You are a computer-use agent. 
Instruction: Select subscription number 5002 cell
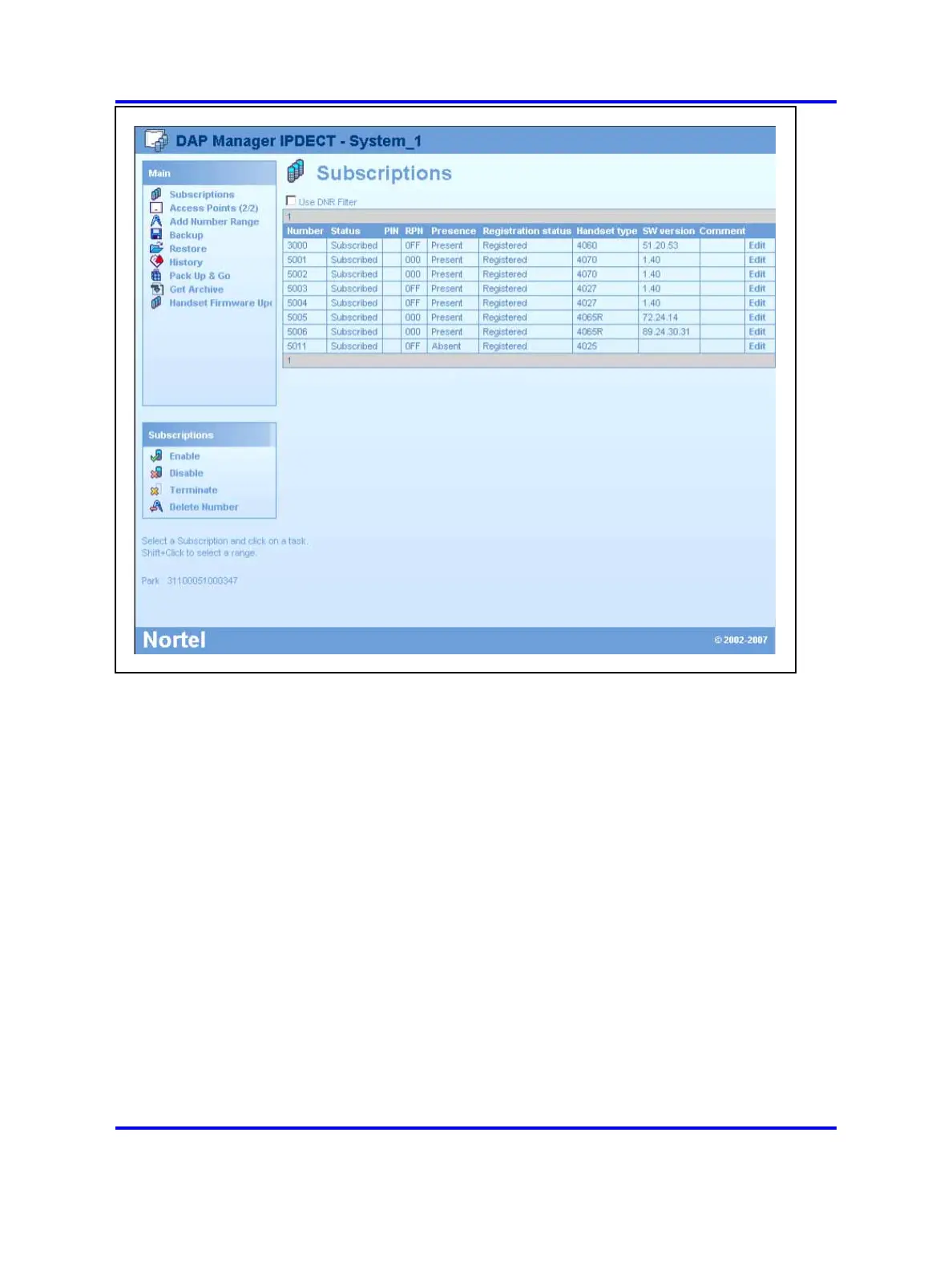click(x=305, y=274)
